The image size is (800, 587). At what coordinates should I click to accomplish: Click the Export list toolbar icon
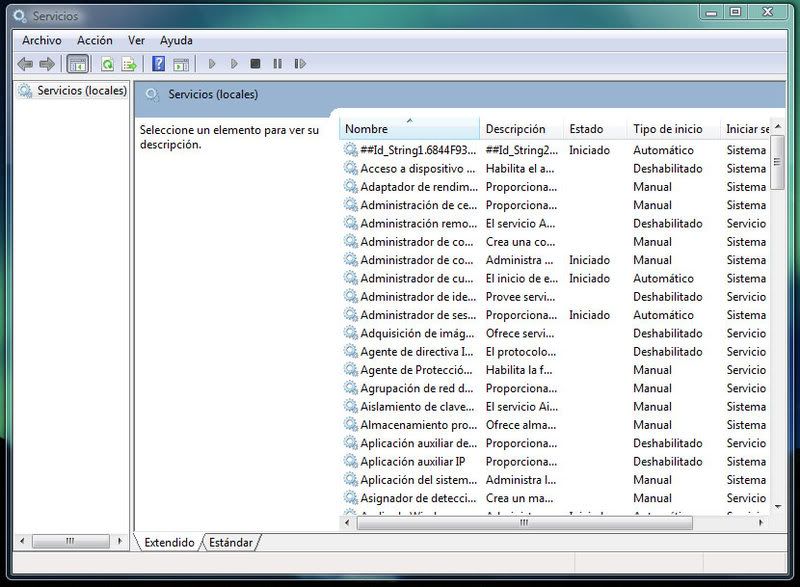(129, 64)
